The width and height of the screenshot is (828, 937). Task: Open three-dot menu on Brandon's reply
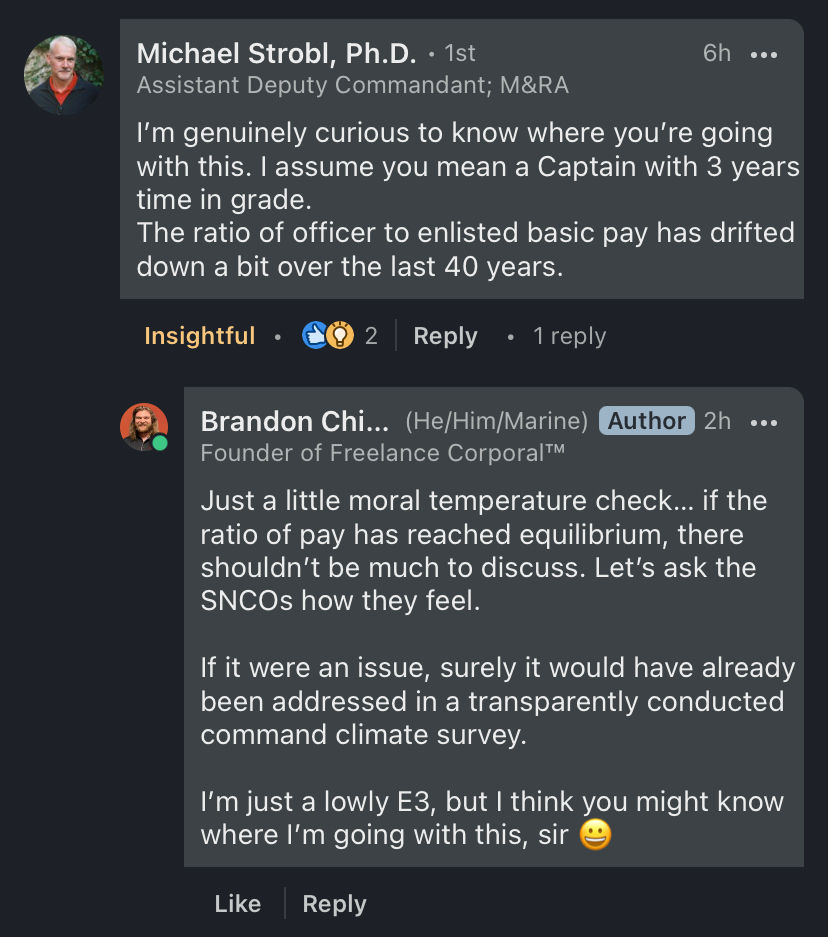(x=764, y=423)
